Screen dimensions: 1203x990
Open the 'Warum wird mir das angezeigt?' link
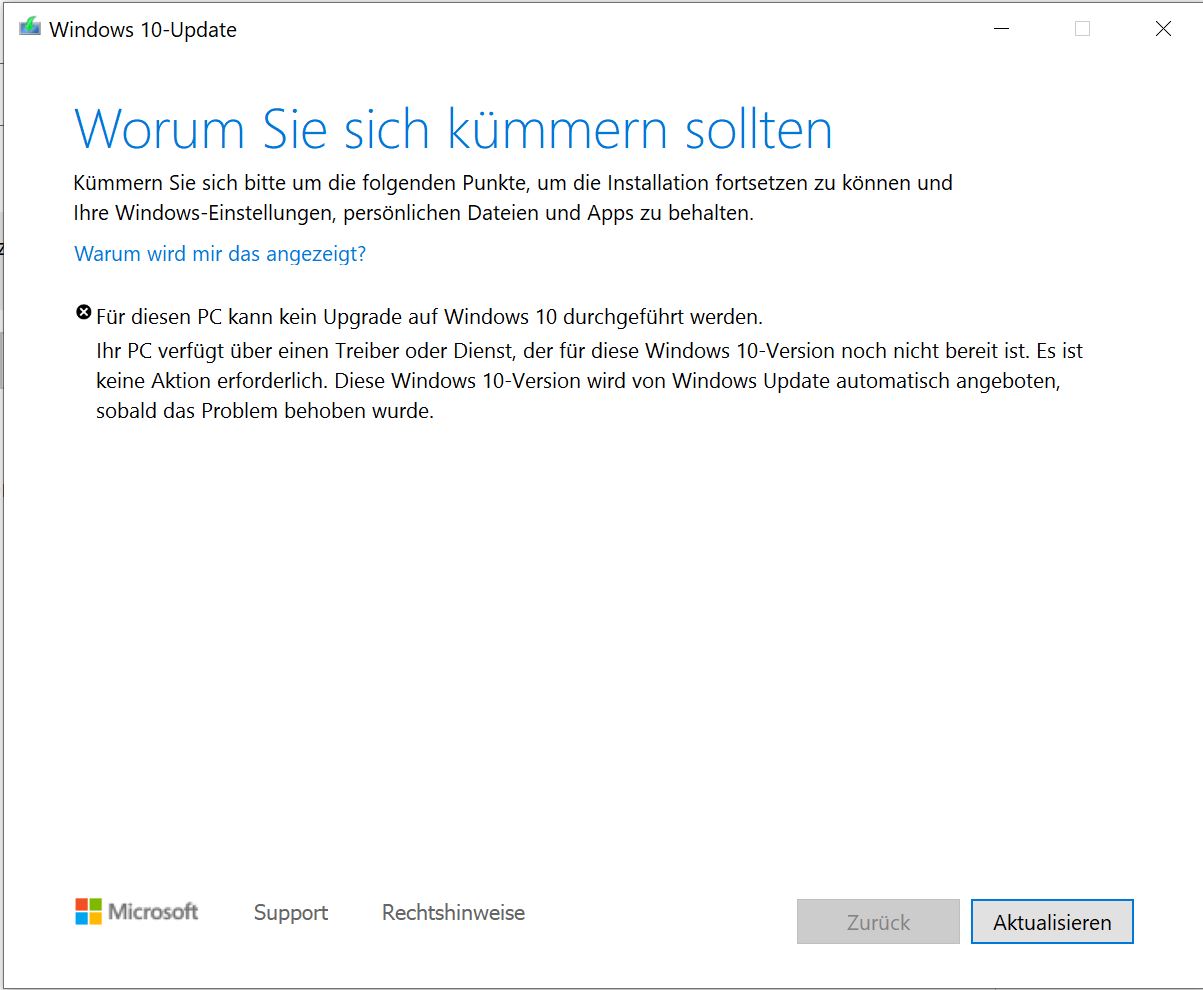point(220,254)
